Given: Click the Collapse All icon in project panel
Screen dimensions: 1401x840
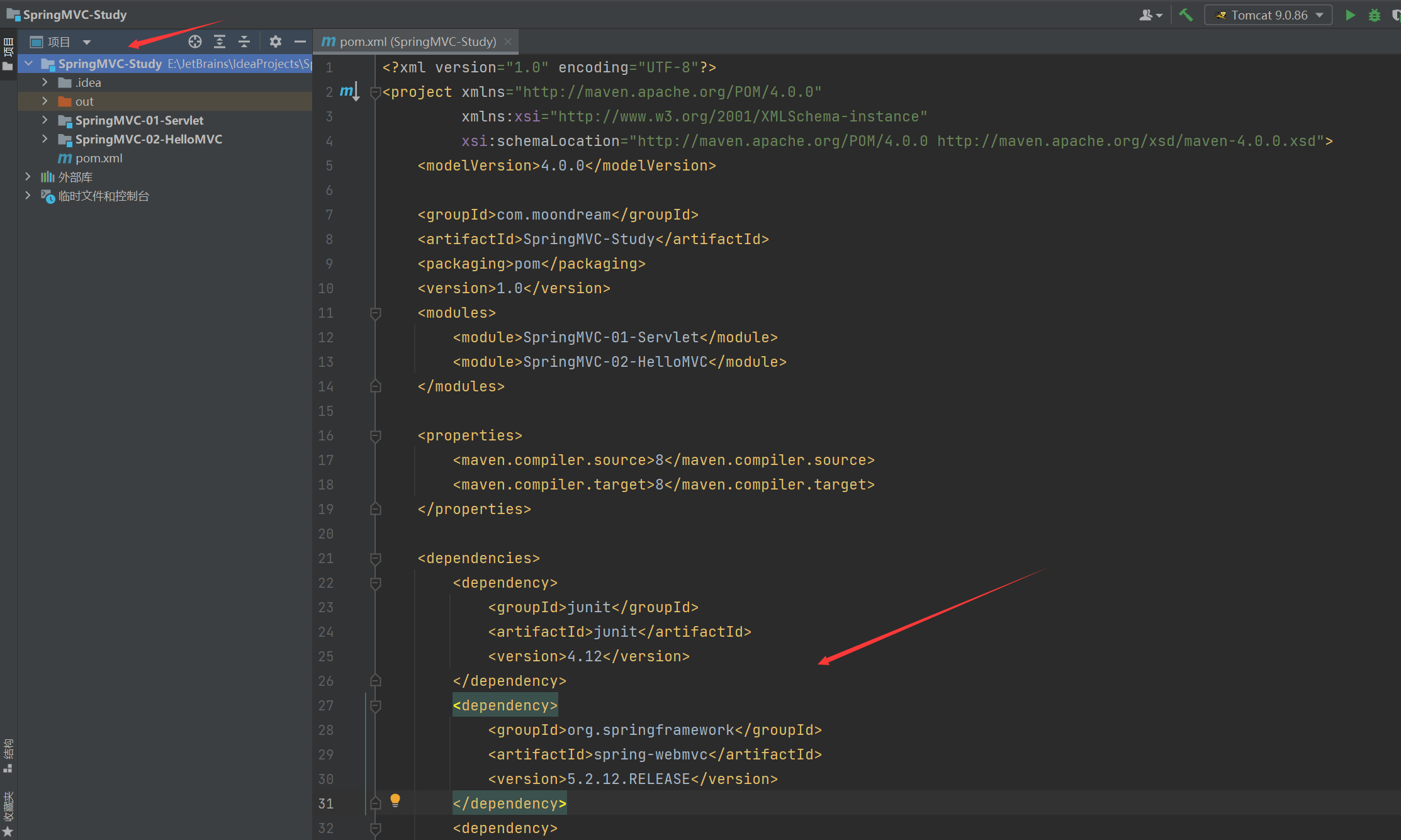Looking at the screenshot, I should pyautogui.click(x=244, y=42).
